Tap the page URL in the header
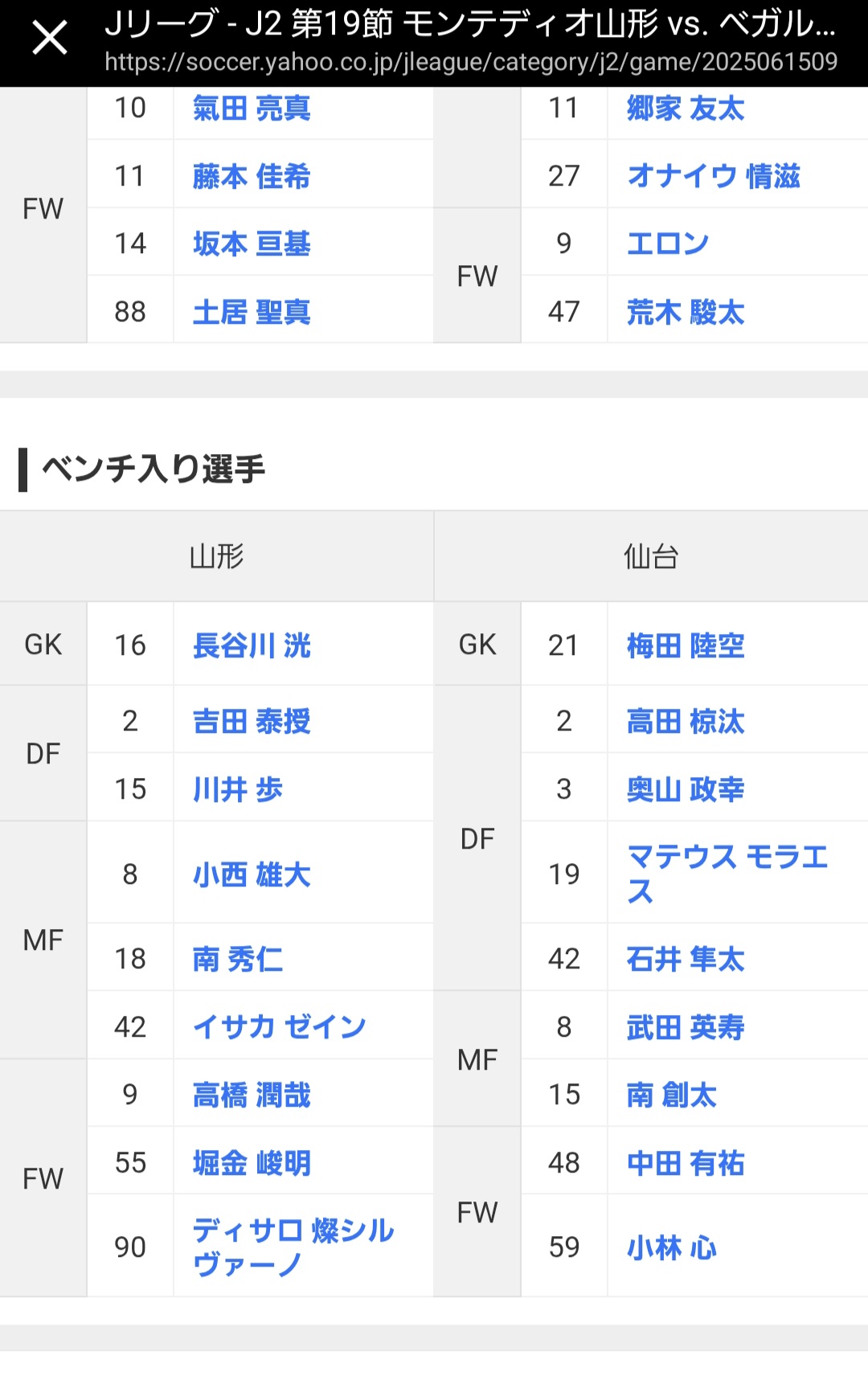 pos(471,62)
